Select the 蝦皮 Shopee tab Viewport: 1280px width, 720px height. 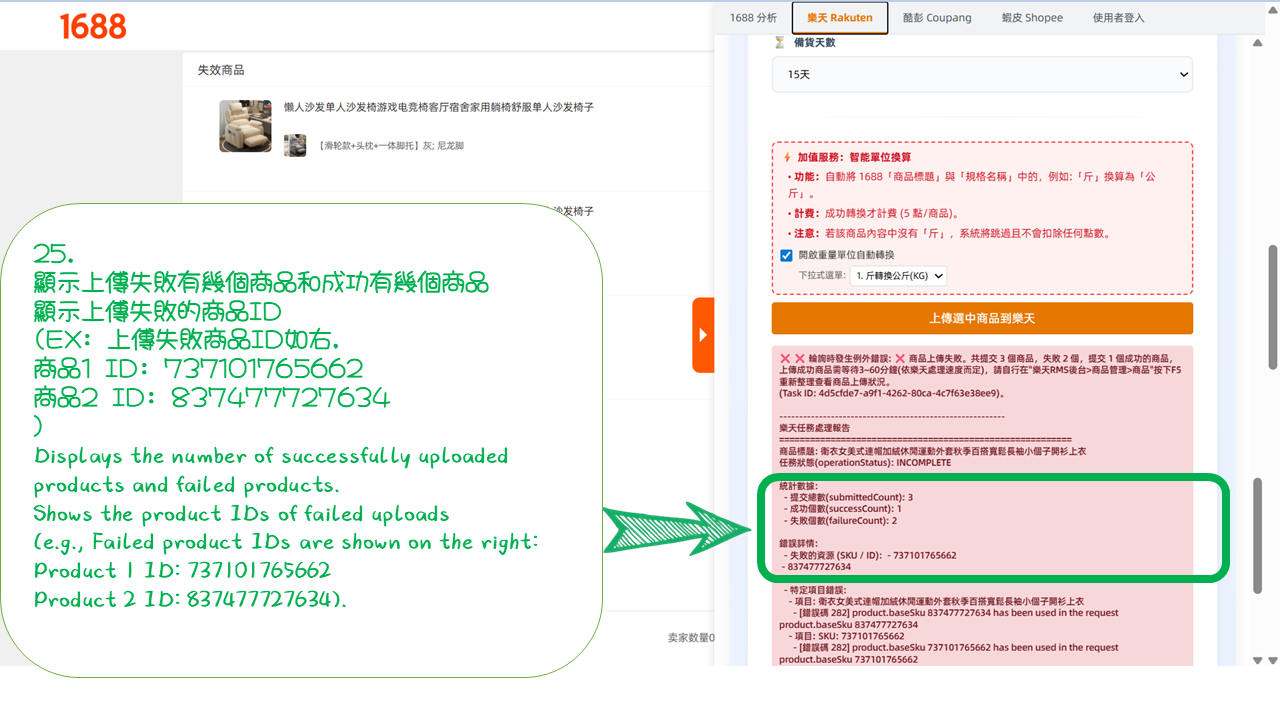(x=1032, y=18)
